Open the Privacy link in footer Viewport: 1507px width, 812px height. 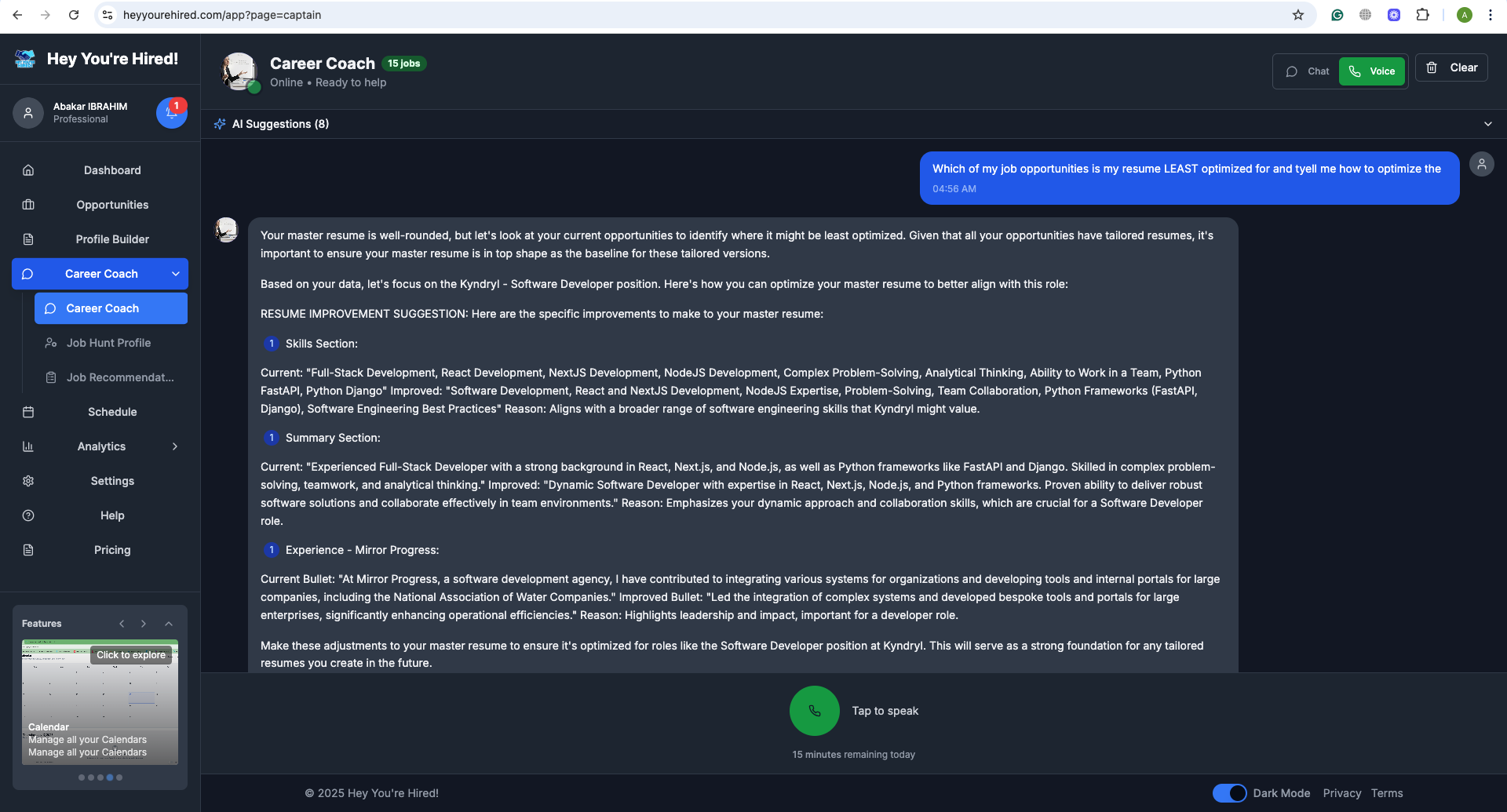[1342, 793]
